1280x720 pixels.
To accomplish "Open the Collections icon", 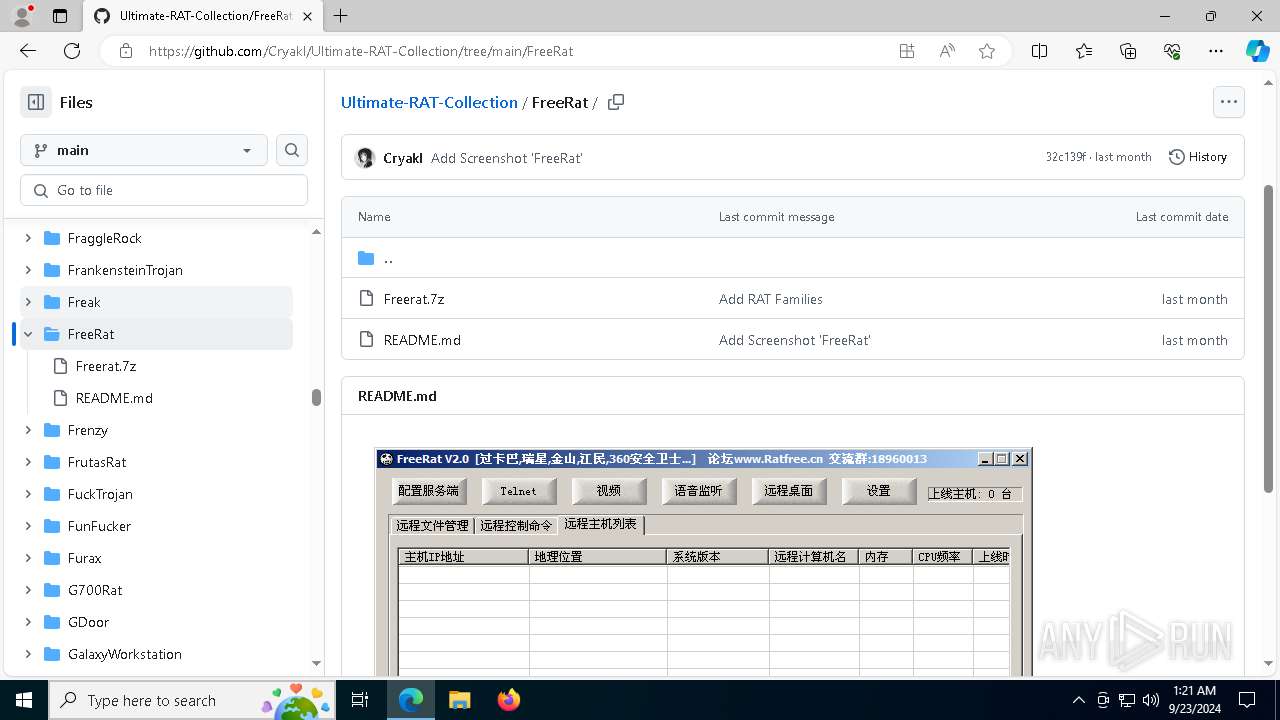I will pos(1128,51).
